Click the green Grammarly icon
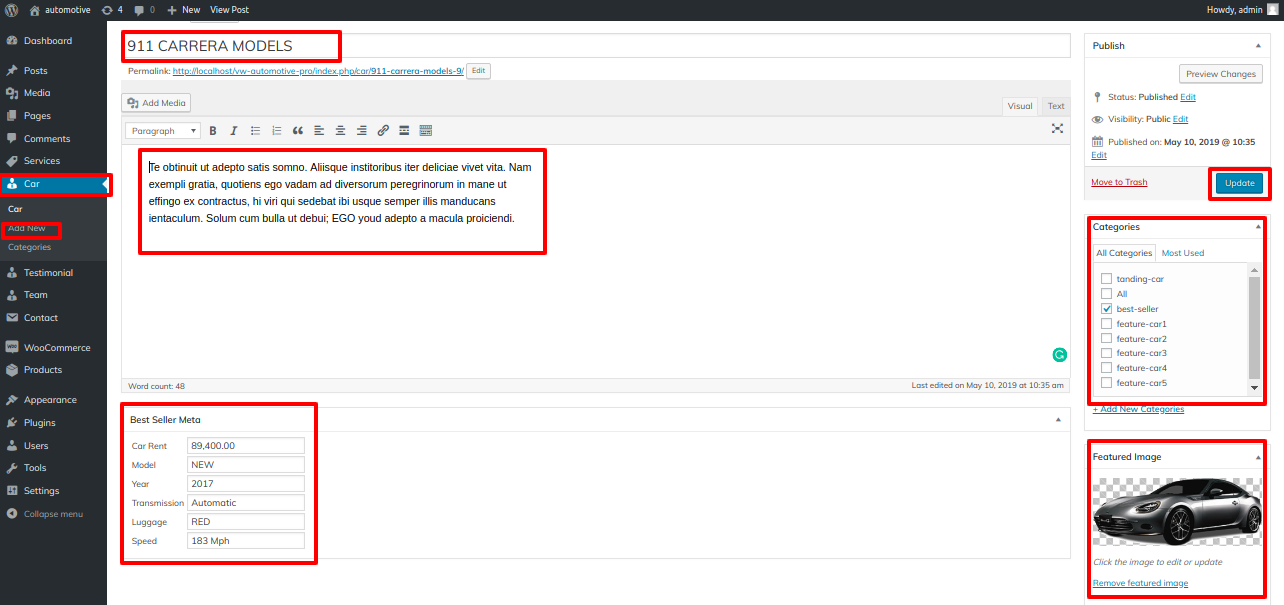Viewport: 1284px width, 605px height. click(1059, 354)
